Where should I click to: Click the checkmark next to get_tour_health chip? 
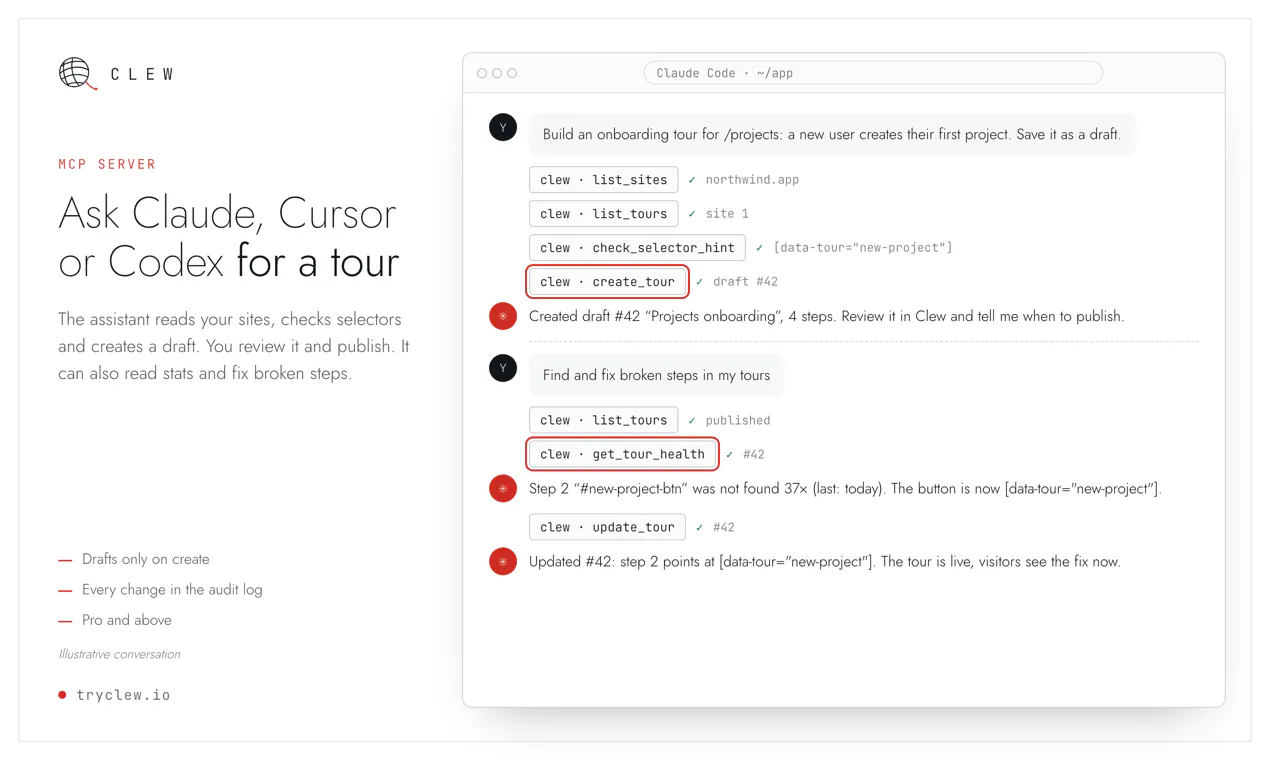point(730,455)
